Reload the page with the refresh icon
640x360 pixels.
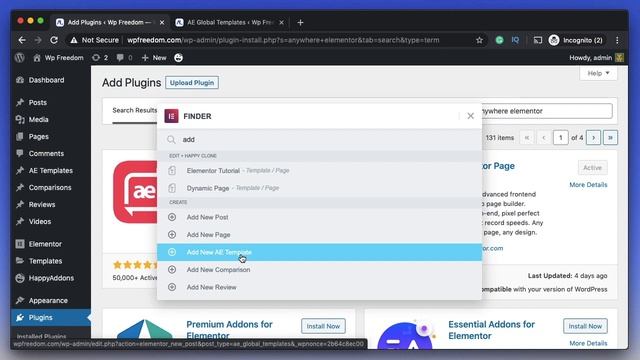point(54,40)
